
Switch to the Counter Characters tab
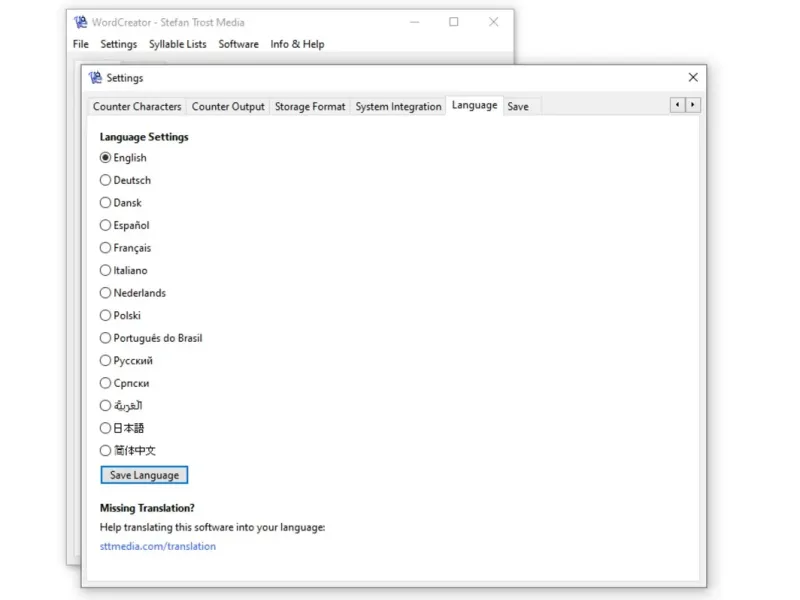point(137,107)
